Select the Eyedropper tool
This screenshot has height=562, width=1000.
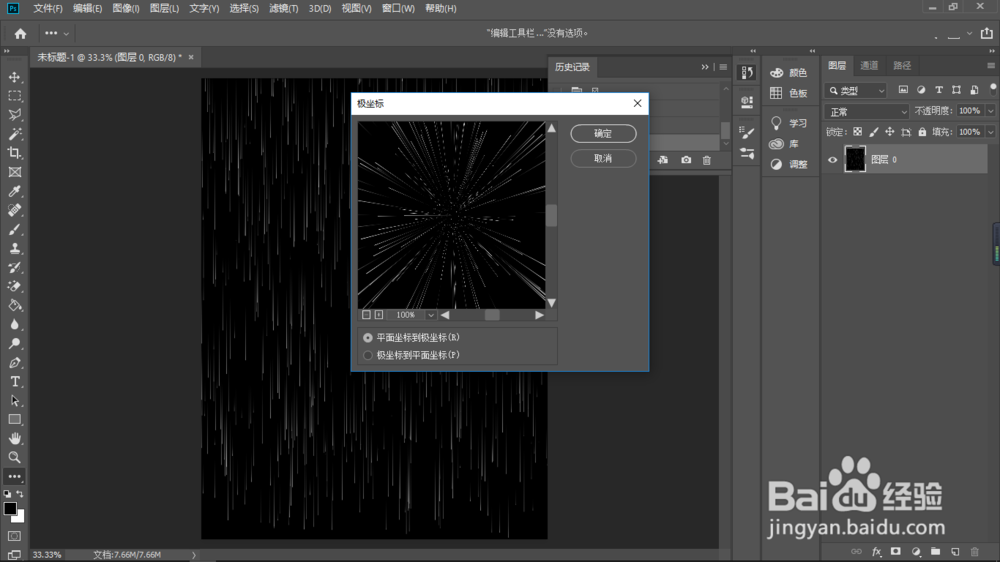[15, 191]
